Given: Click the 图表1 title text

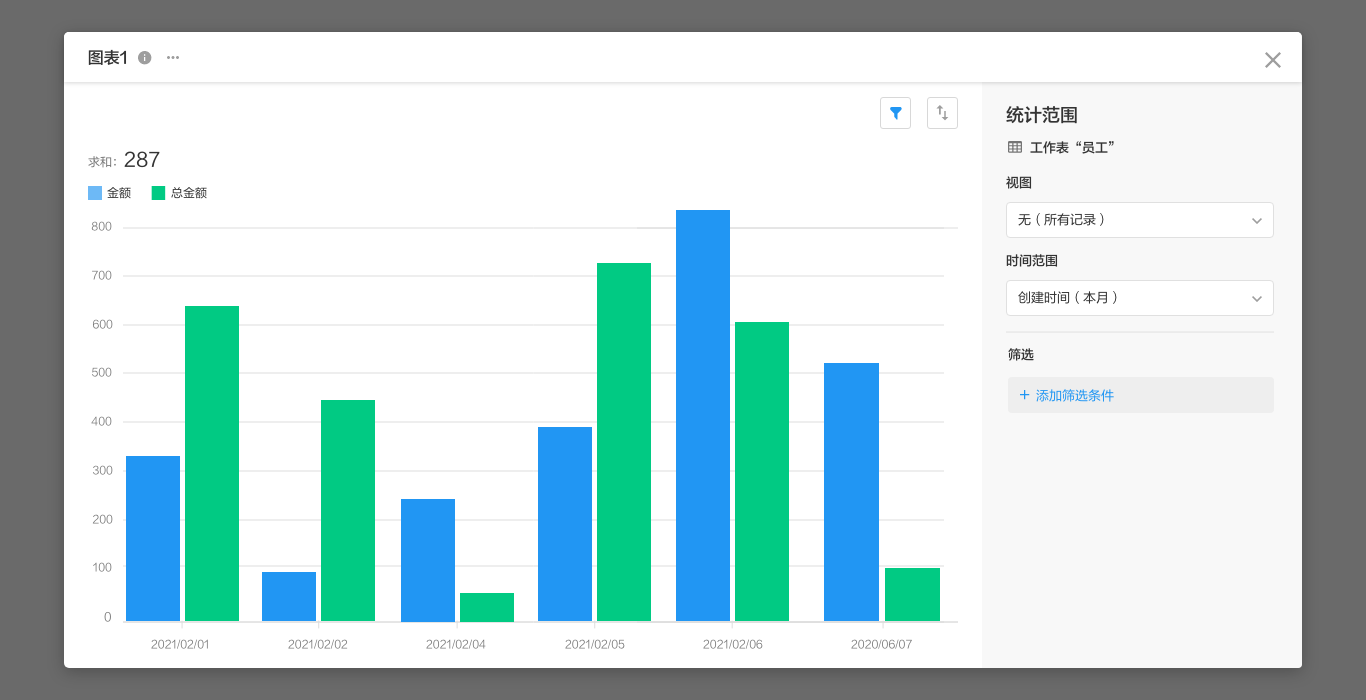Looking at the screenshot, I should (x=108, y=58).
